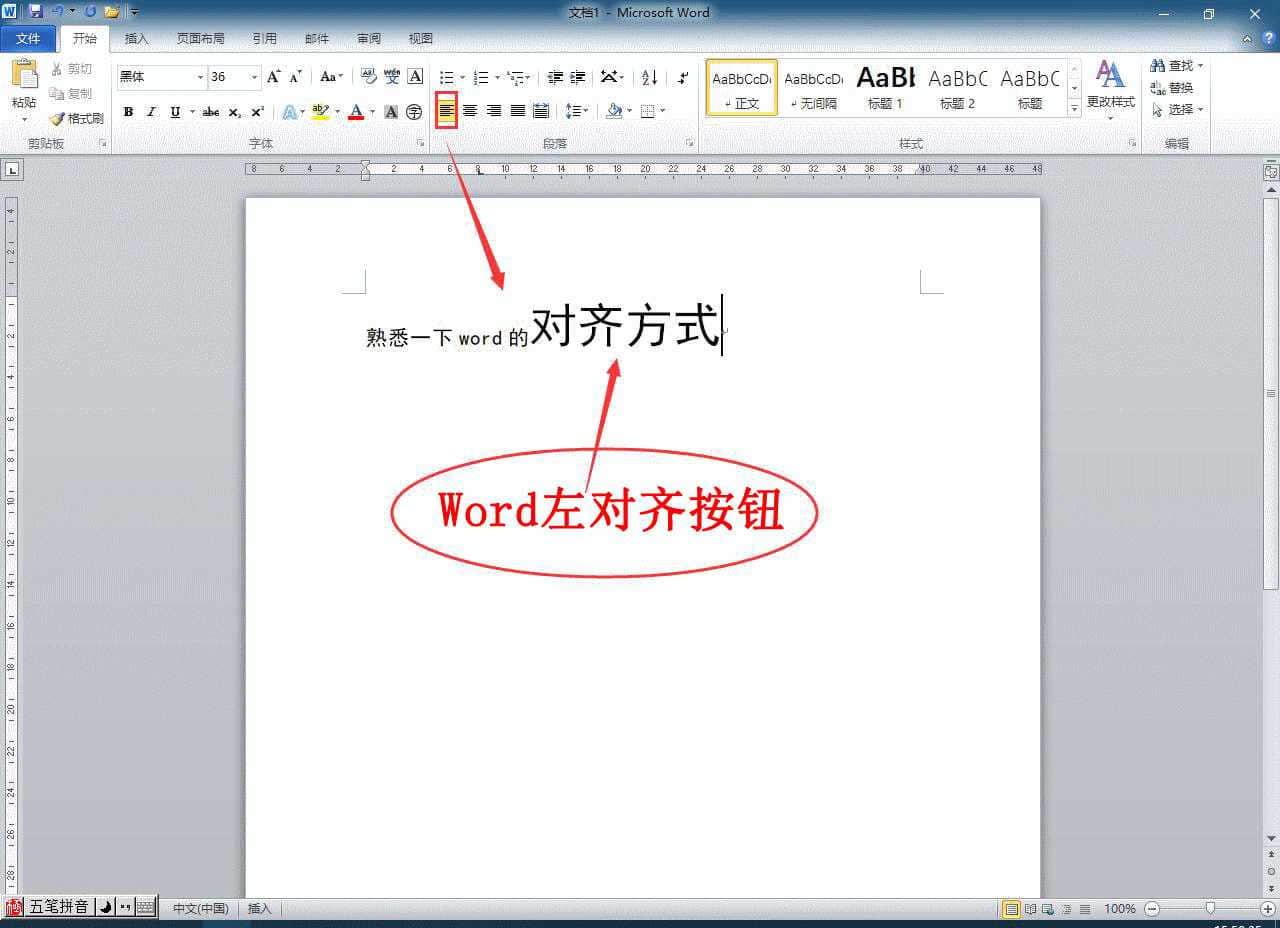The height and width of the screenshot is (928, 1280).
Task: Open the Borders dropdown
Action: coord(663,111)
